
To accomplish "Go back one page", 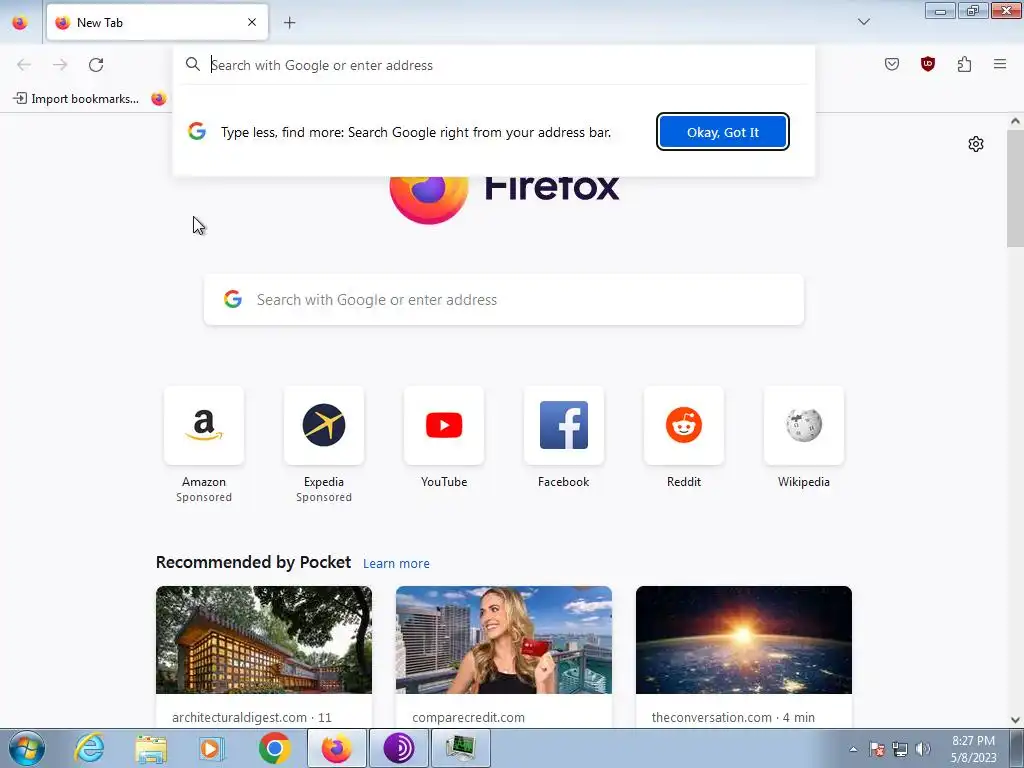I will (x=24, y=65).
